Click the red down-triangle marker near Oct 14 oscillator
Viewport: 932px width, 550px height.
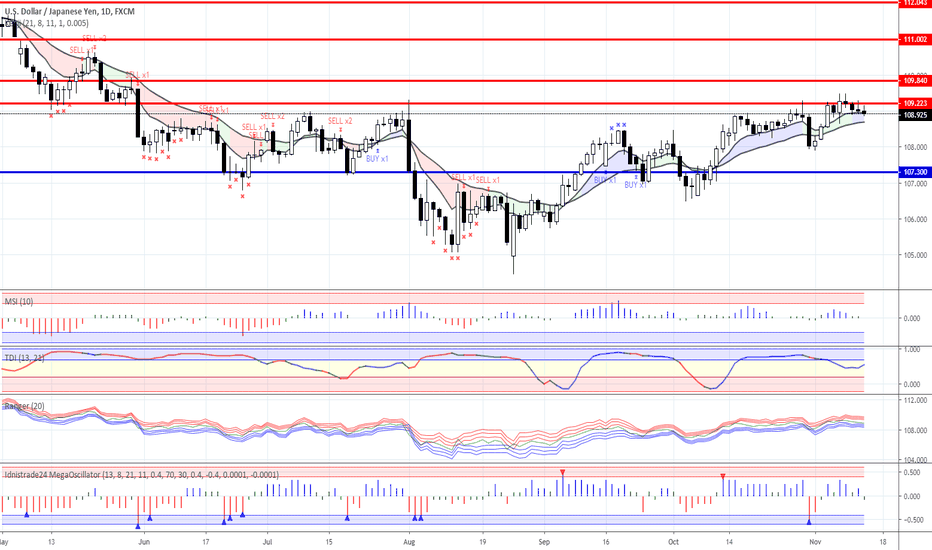(x=723, y=476)
